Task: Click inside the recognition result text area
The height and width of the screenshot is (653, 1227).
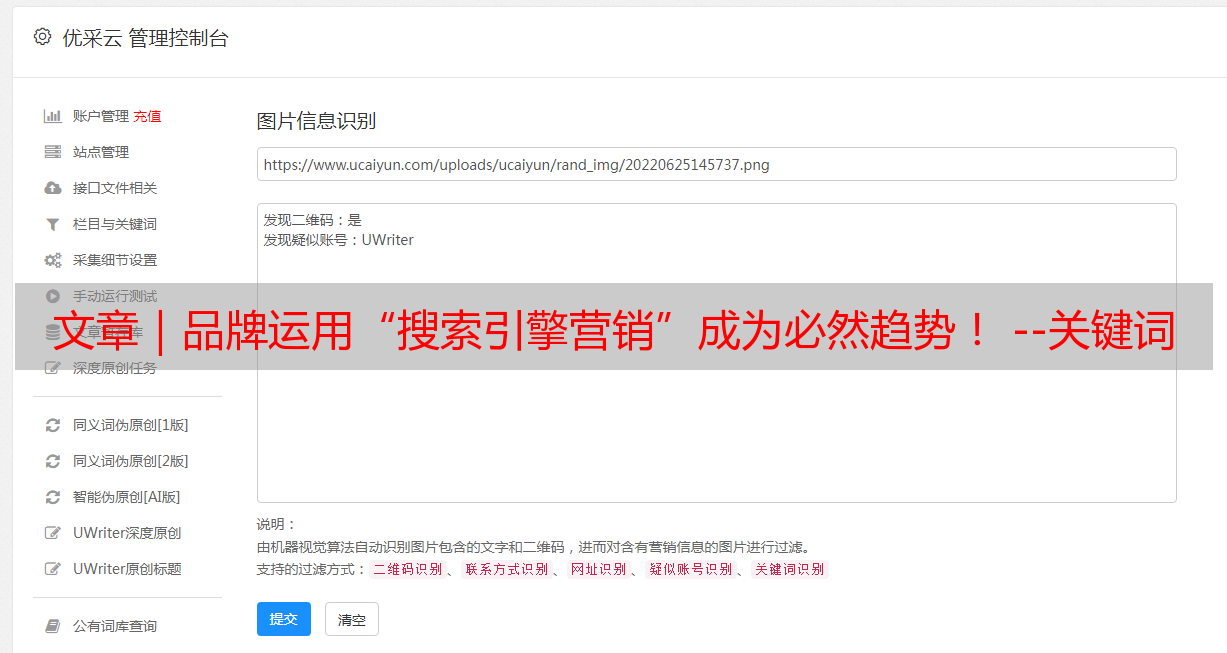Action: [716, 353]
